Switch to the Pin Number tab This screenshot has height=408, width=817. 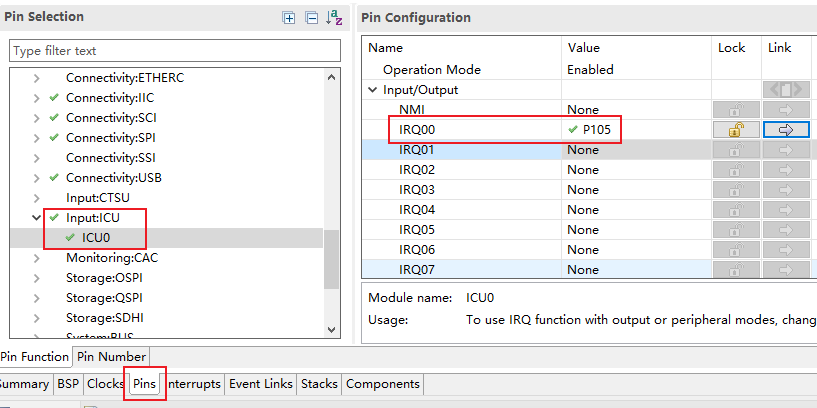click(x=111, y=357)
